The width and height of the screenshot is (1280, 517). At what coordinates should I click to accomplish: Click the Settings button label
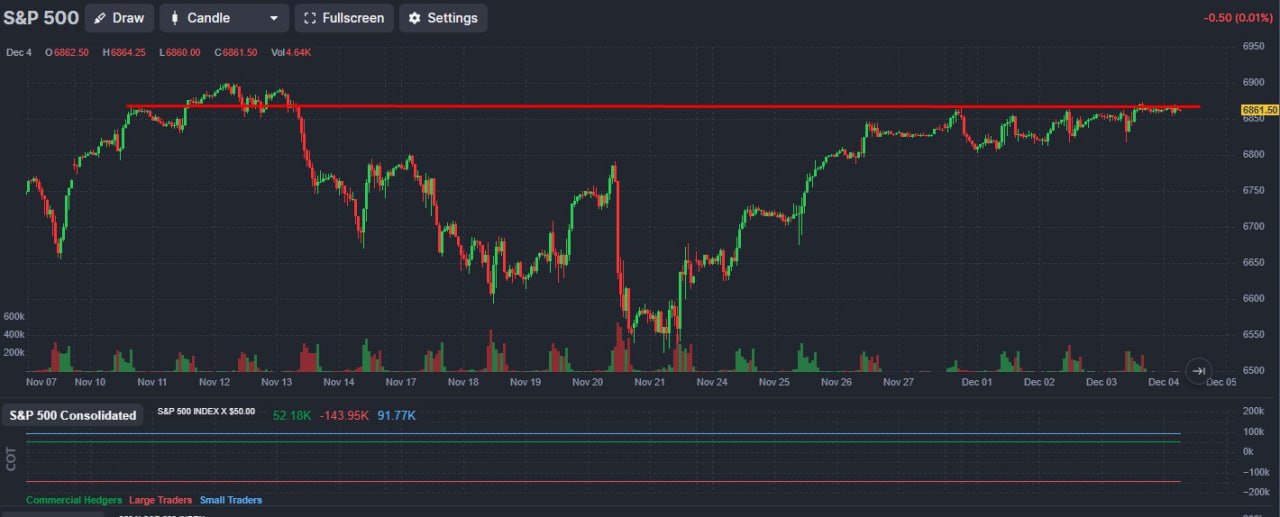[x=452, y=18]
